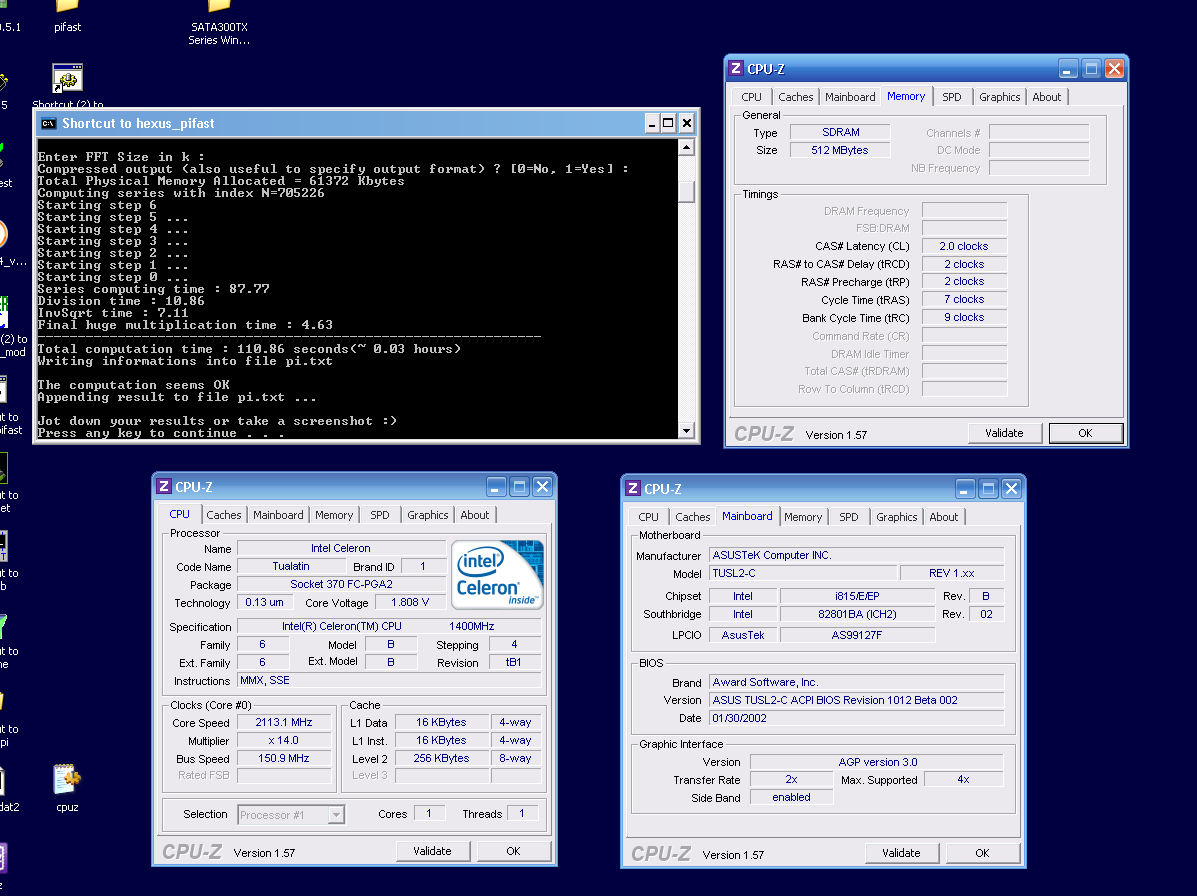Go to About tab in Mainboard window
Image resolution: width=1197 pixels, height=896 pixels.
coord(944,517)
